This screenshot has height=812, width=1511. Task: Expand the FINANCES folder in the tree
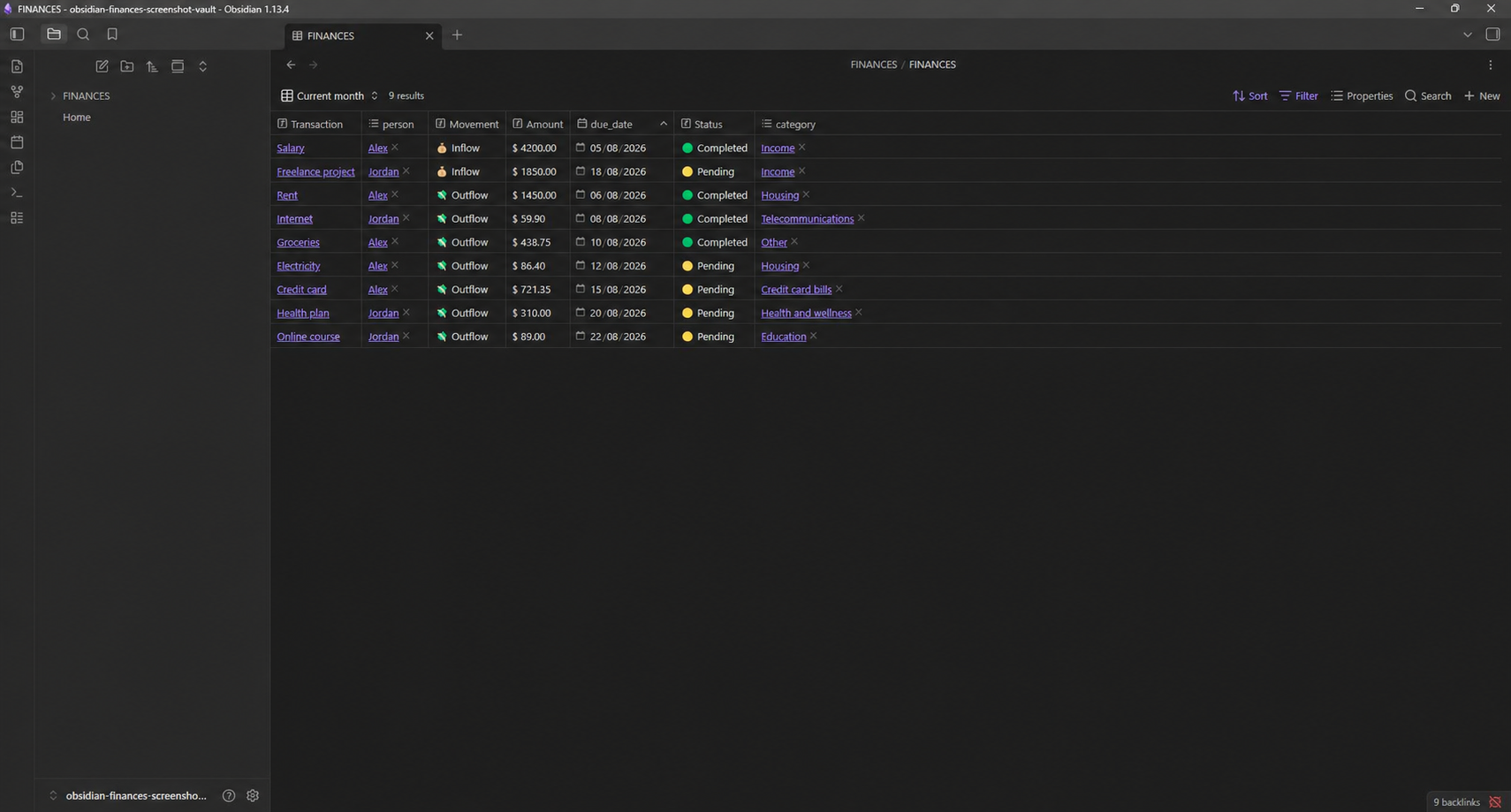click(x=53, y=95)
